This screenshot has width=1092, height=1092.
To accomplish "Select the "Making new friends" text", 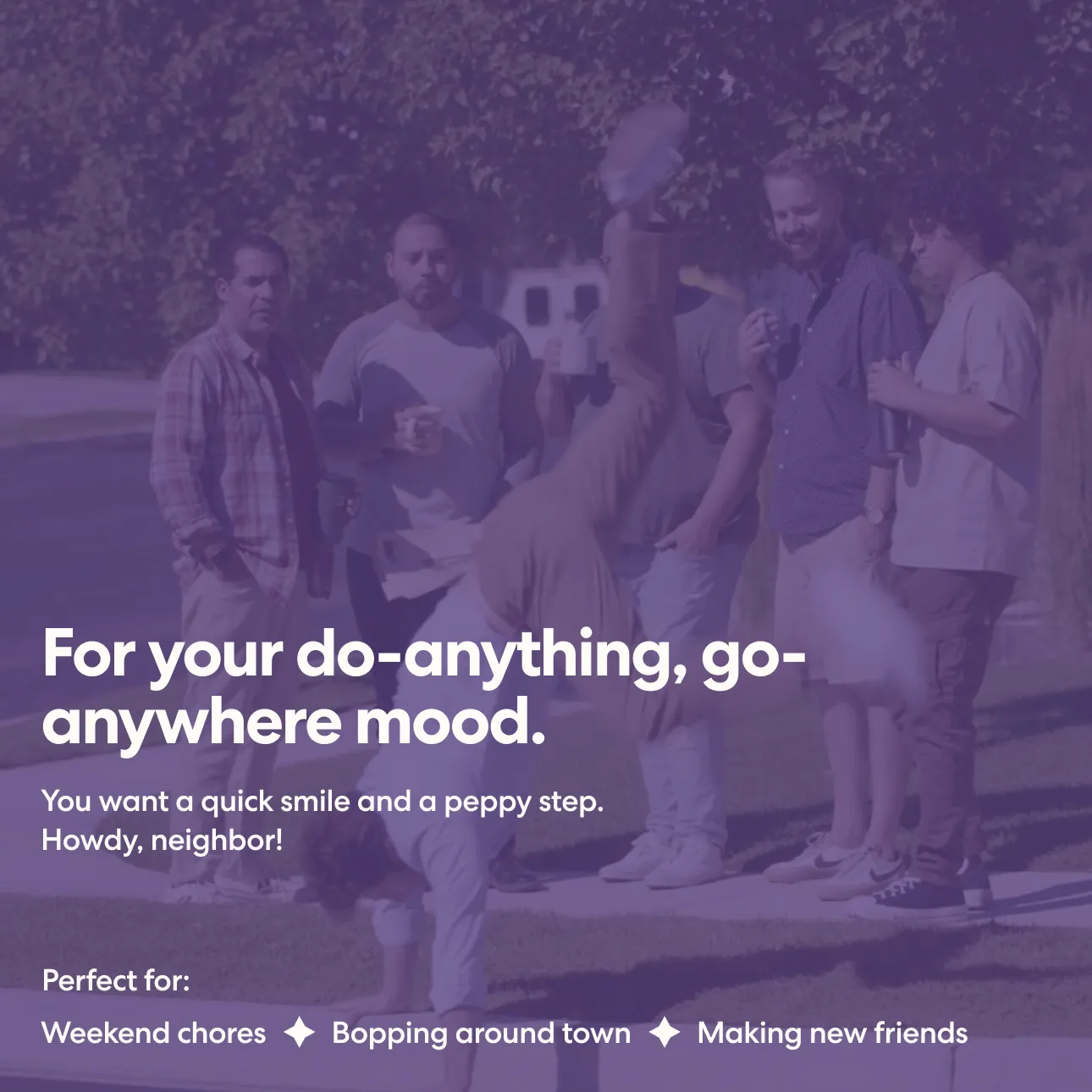I will tap(832, 1034).
